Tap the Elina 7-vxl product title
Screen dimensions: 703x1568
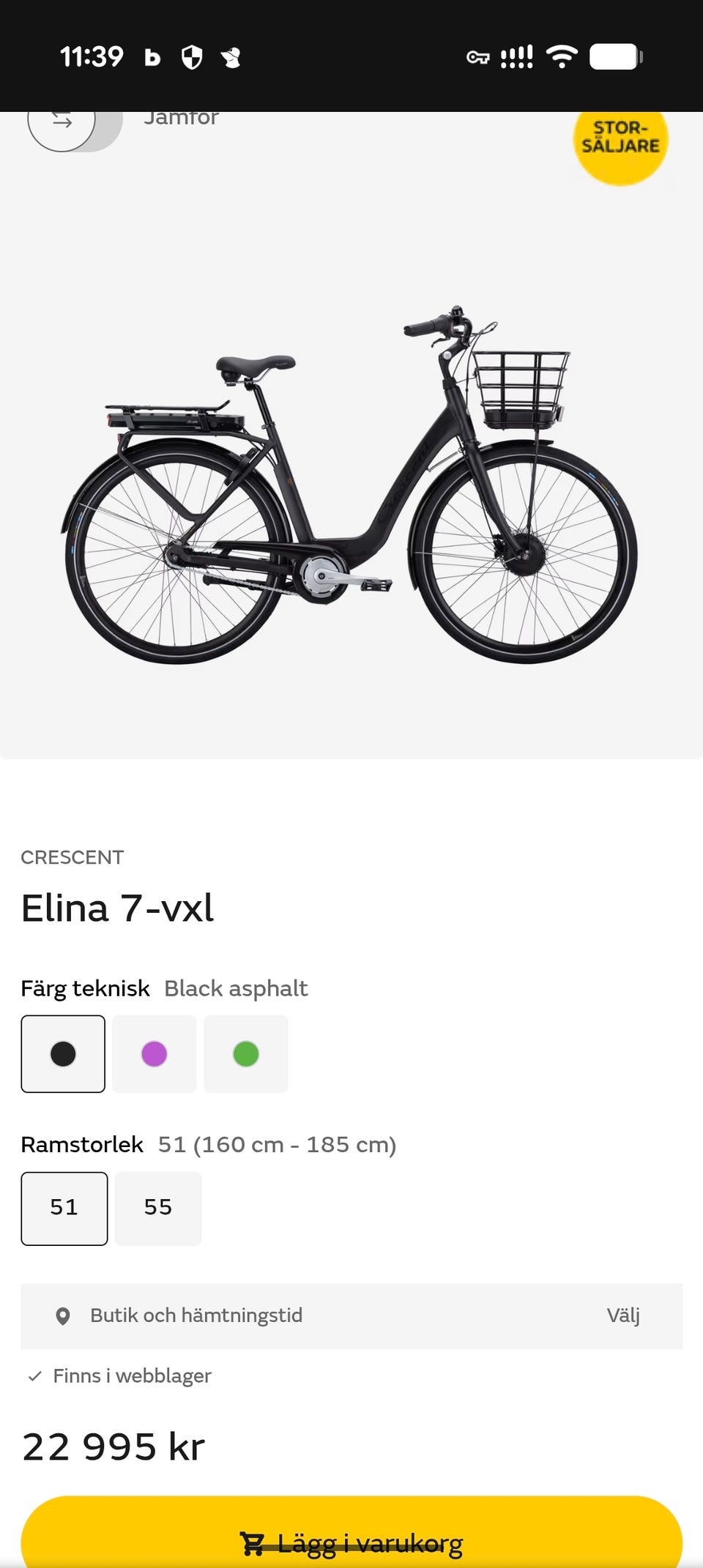(x=118, y=908)
